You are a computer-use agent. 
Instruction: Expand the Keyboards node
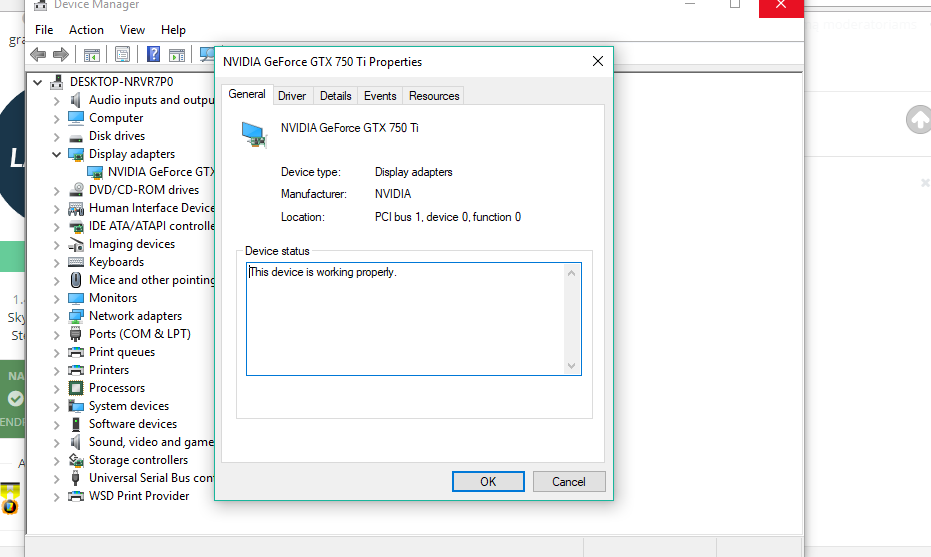[x=56, y=263]
